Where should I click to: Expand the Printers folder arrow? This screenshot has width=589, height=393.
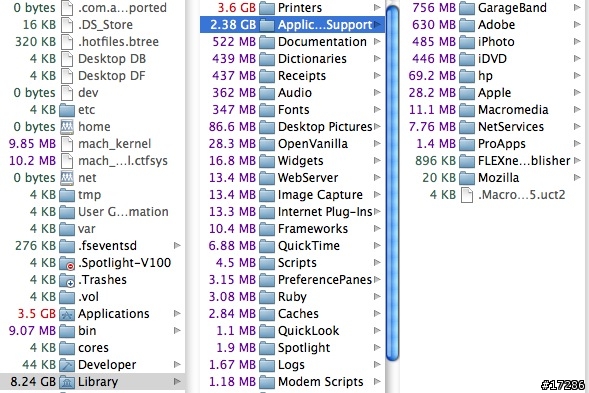click(x=377, y=7)
